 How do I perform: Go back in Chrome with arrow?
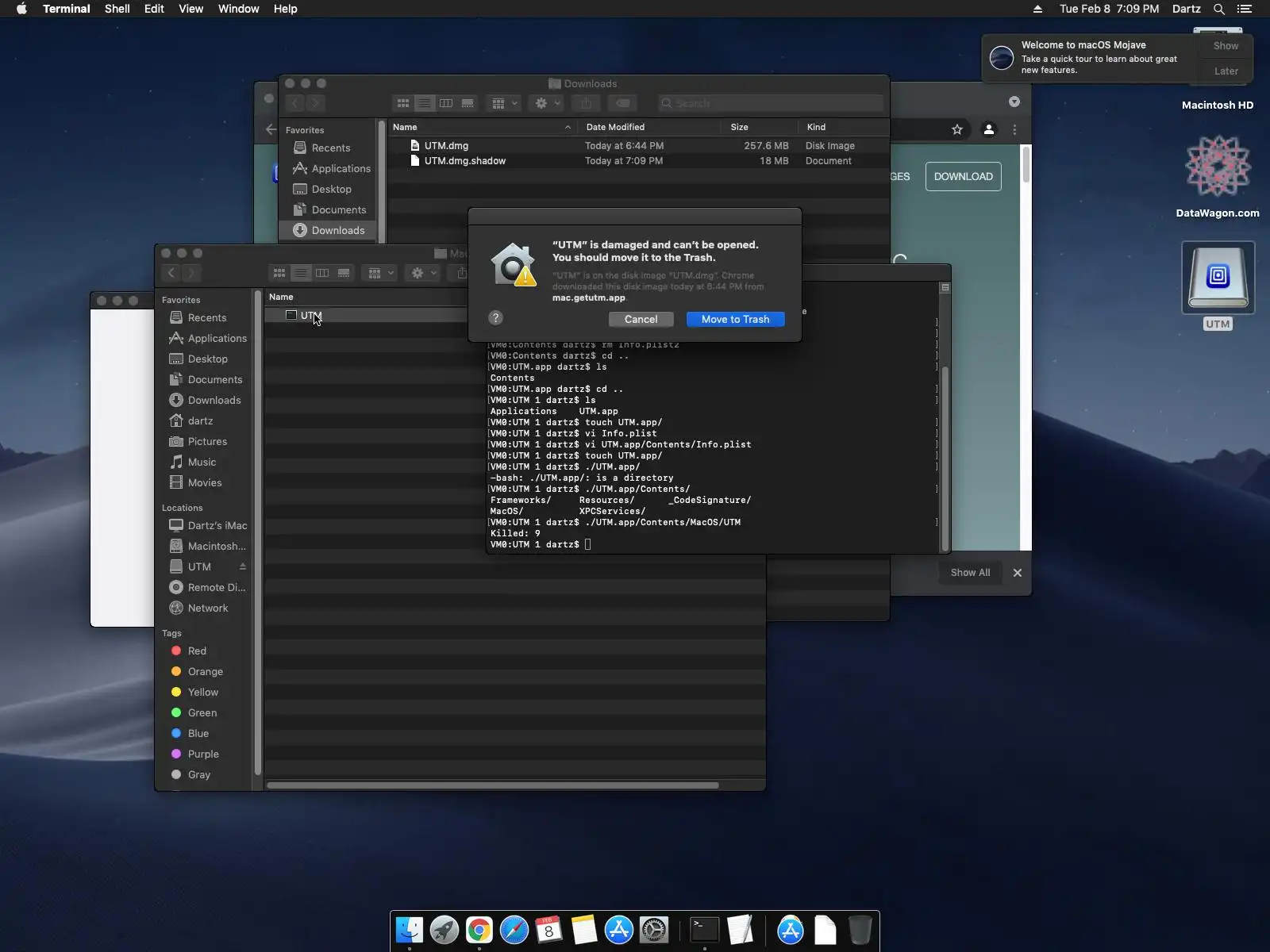tap(271, 129)
